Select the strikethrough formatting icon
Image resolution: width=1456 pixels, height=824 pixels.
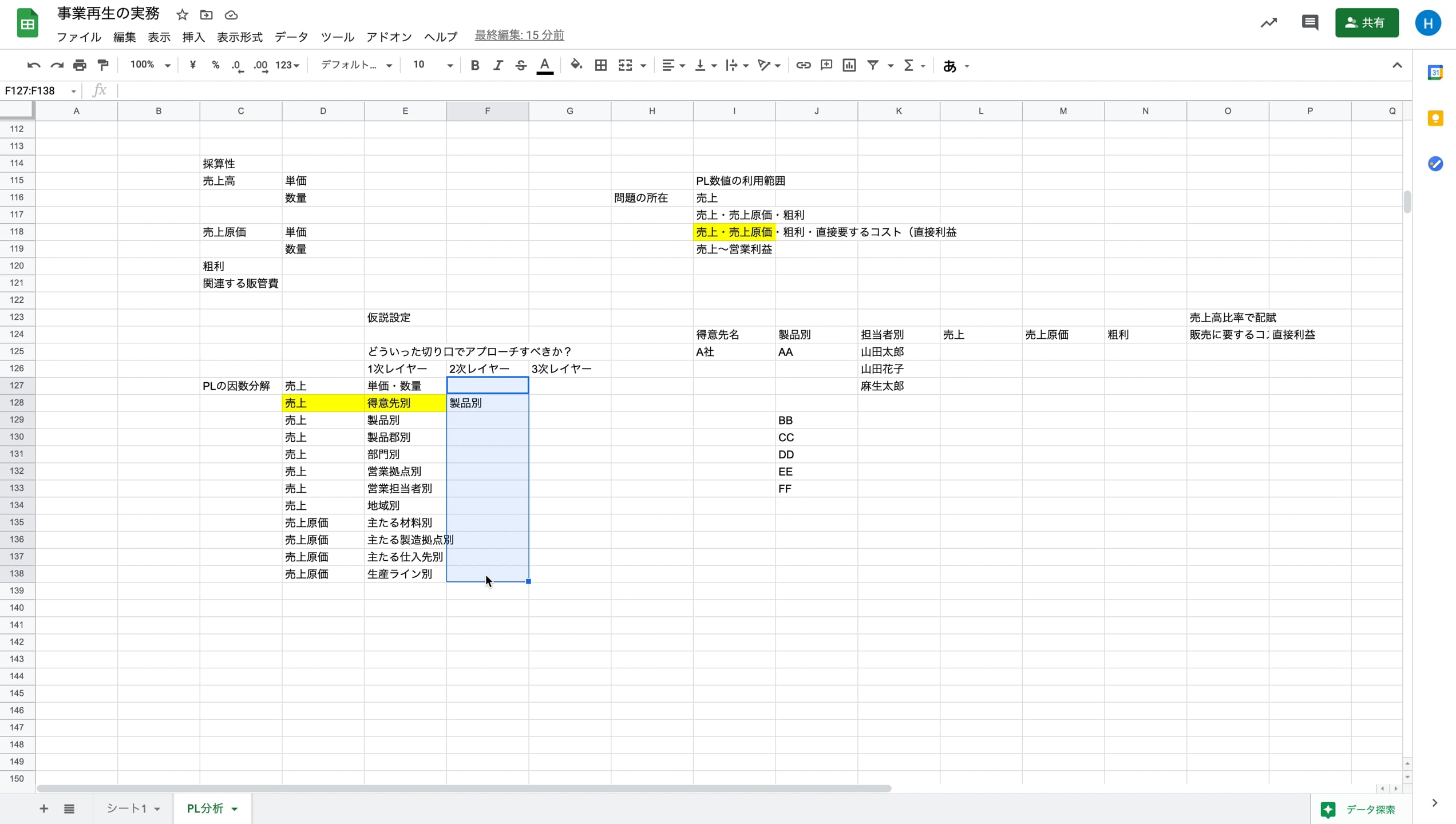tap(520, 65)
